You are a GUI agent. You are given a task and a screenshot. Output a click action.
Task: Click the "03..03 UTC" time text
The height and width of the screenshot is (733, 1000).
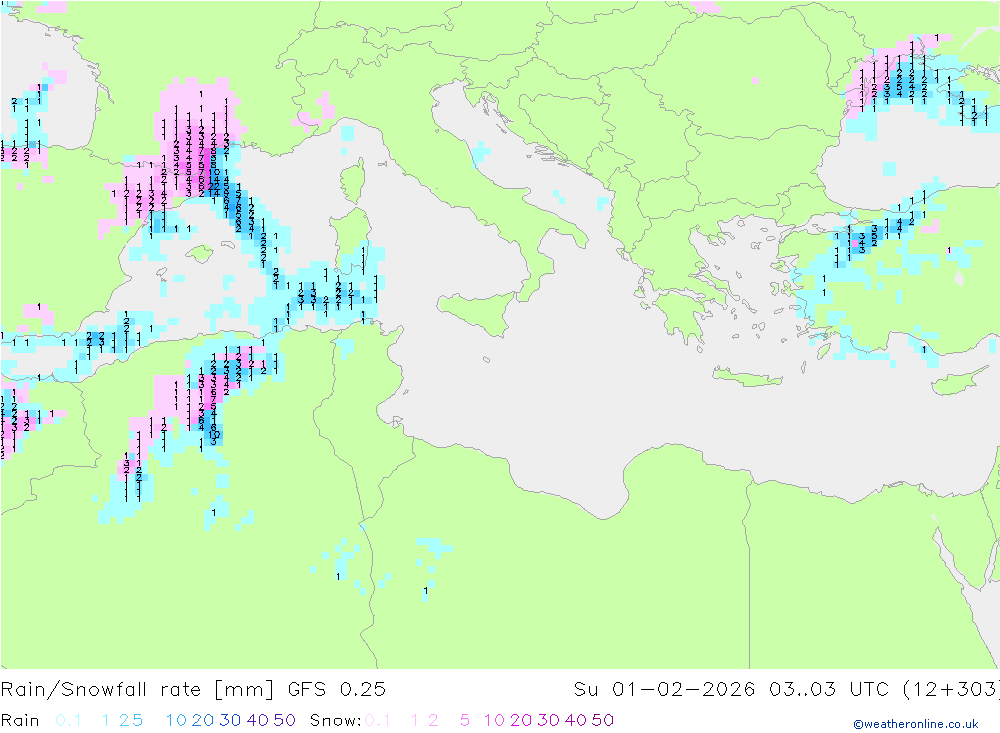pyautogui.click(x=829, y=690)
